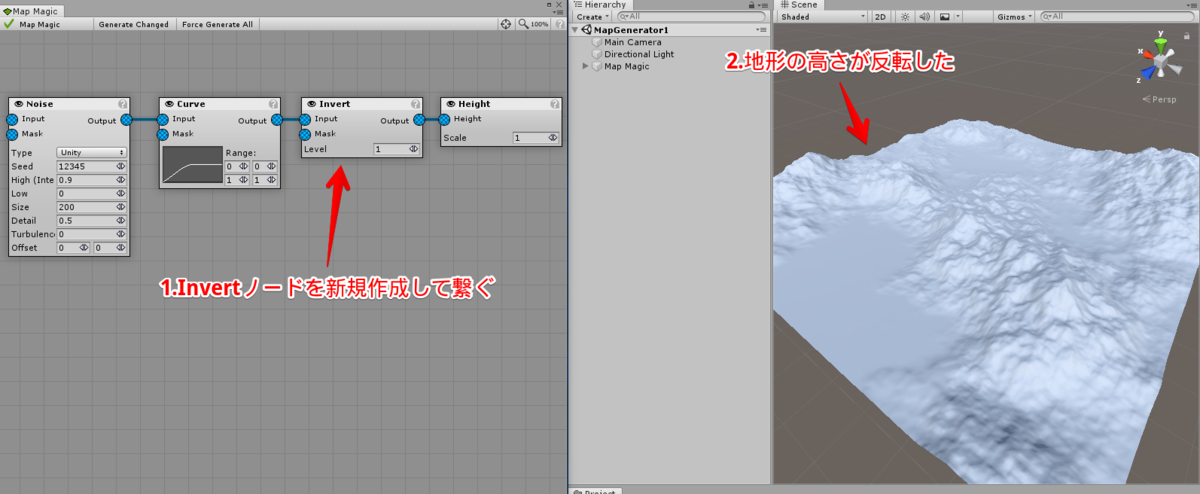Open Map Magic toolbar help icon
Viewport: 1200px width, 494px height.
click(x=558, y=23)
